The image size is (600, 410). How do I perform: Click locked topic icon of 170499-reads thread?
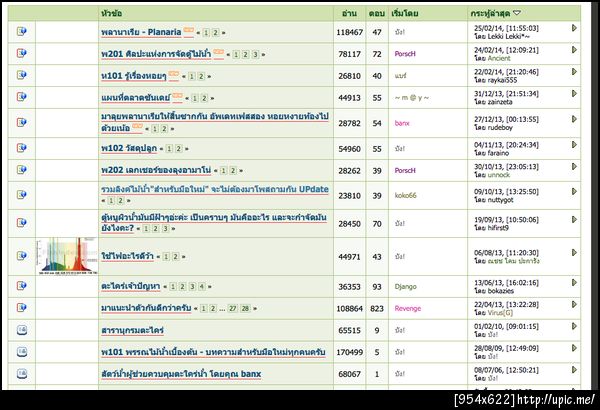(x=22, y=352)
